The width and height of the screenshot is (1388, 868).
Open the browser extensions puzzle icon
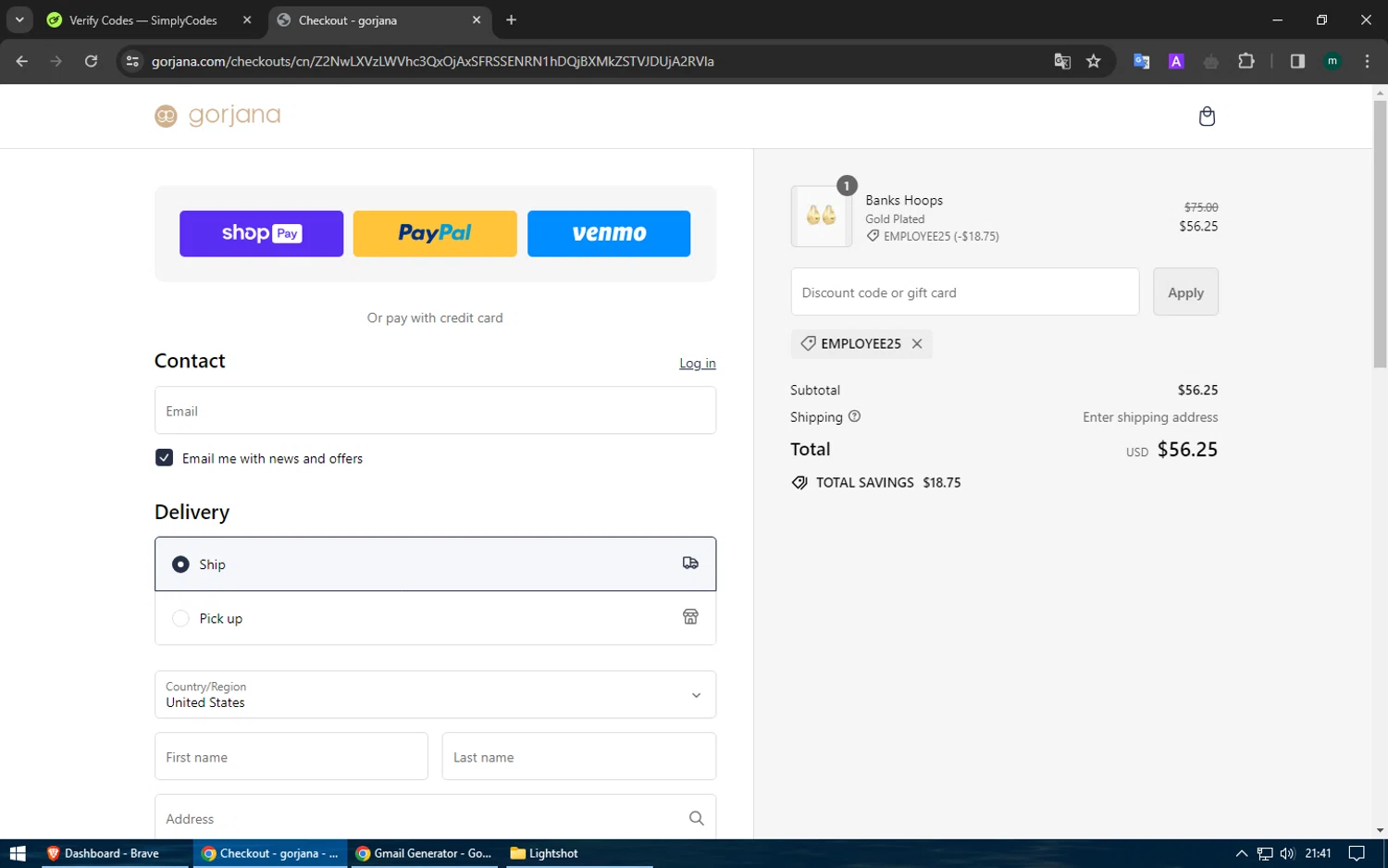coord(1246,61)
